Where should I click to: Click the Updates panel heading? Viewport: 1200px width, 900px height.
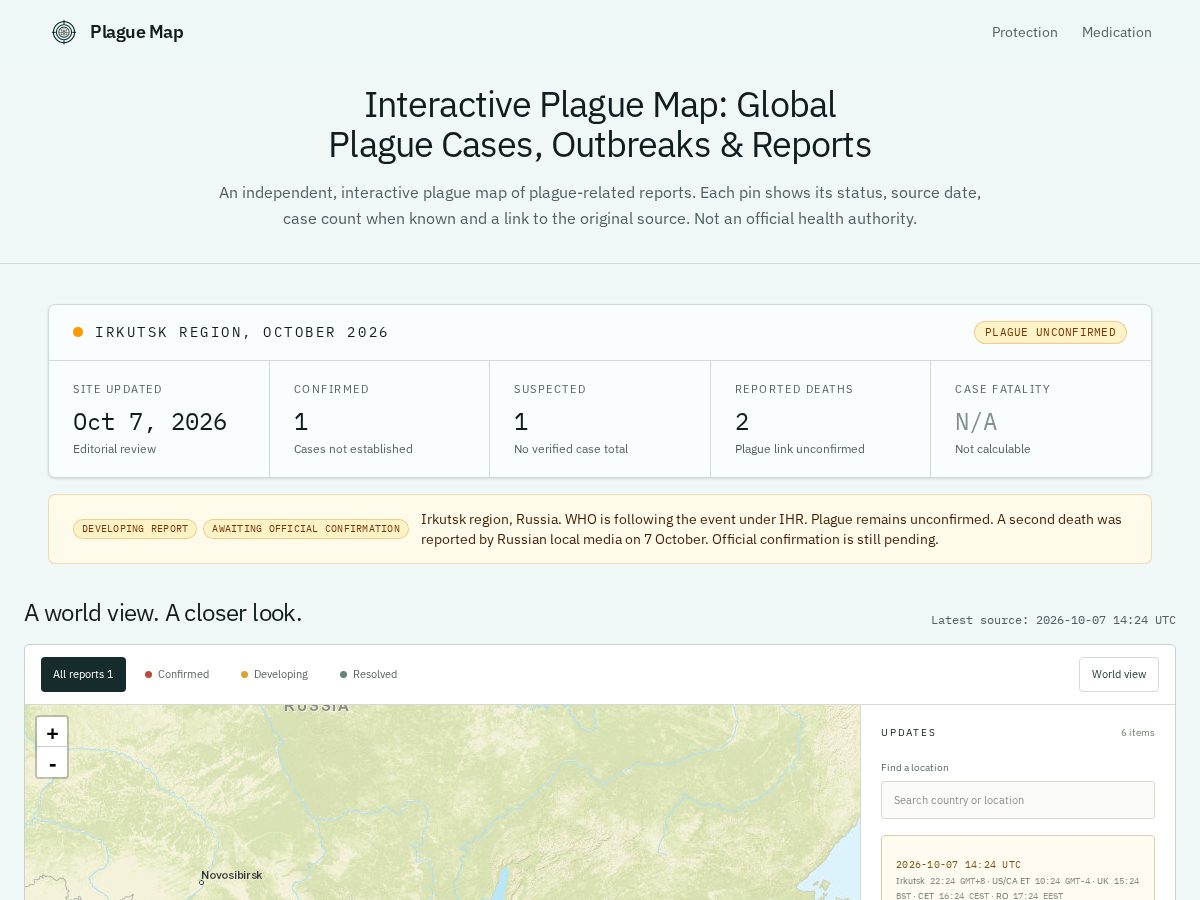pos(908,733)
